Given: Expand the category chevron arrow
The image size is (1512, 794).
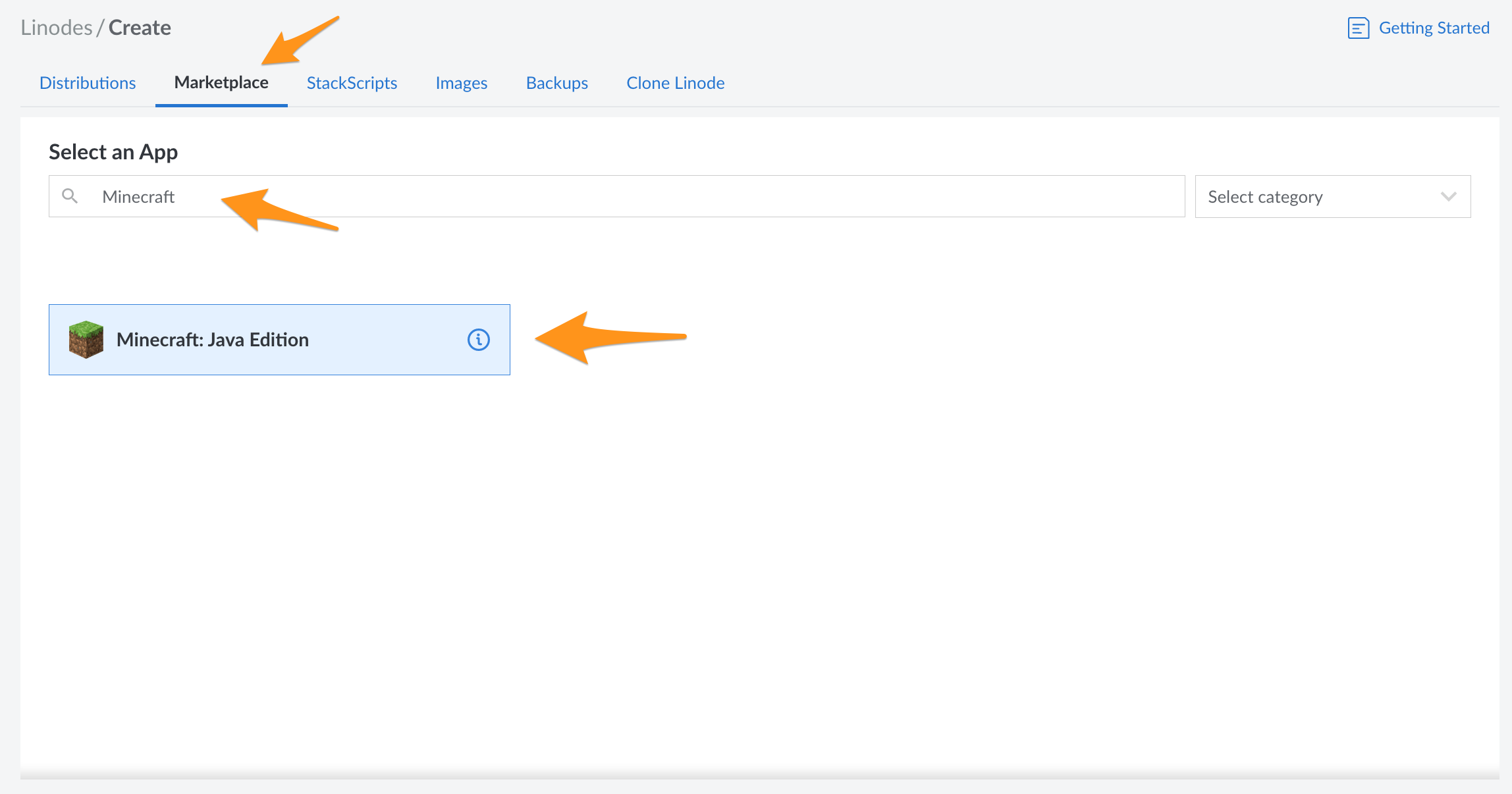Looking at the screenshot, I should point(1448,197).
